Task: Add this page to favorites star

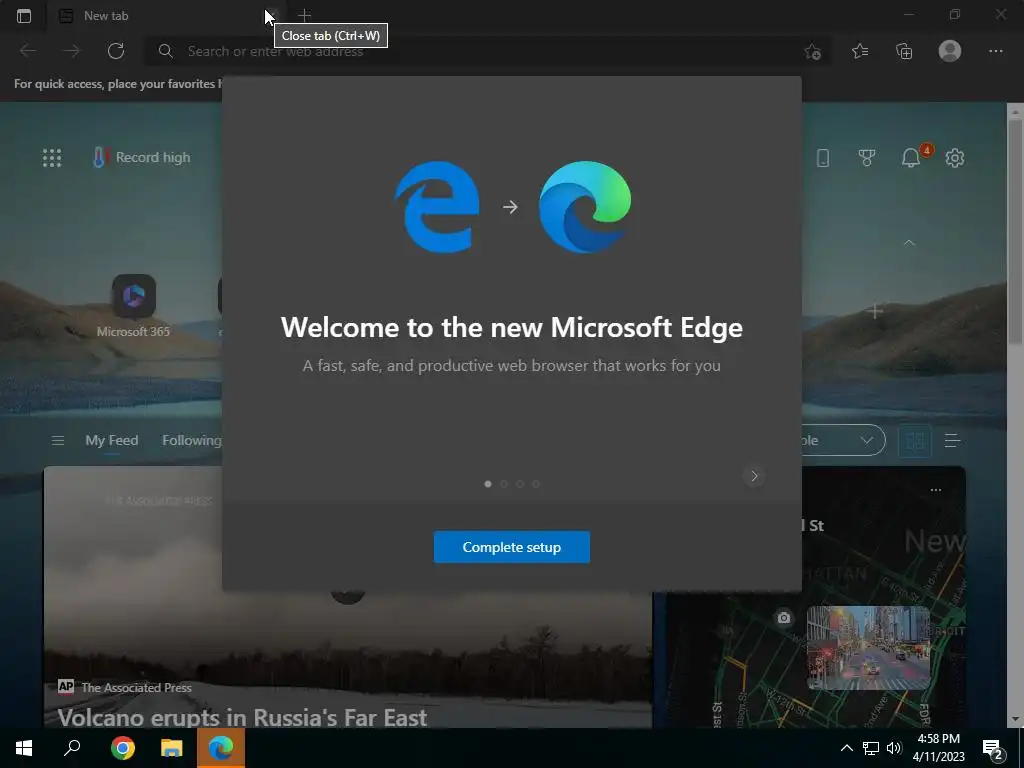Action: (x=812, y=52)
